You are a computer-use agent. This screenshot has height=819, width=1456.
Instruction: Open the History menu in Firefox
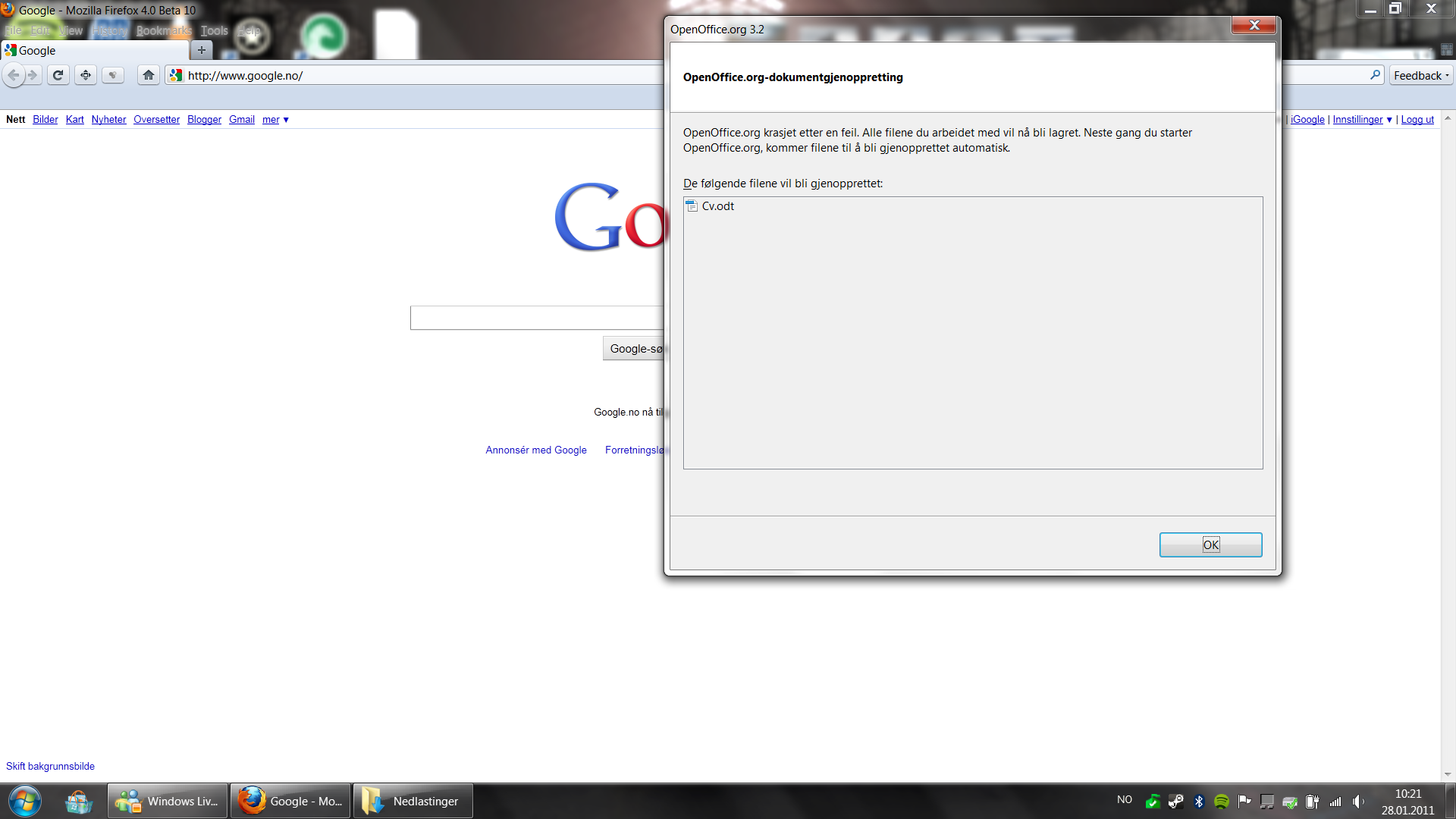[x=110, y=30]
